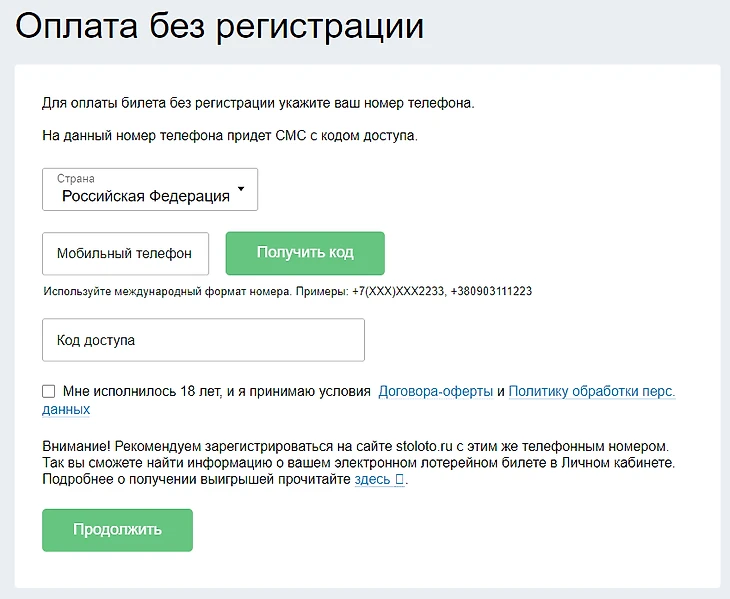Open the Российская Федерация country selector
730x599 pixels.
pyautogui.click(x=146, y=196)
